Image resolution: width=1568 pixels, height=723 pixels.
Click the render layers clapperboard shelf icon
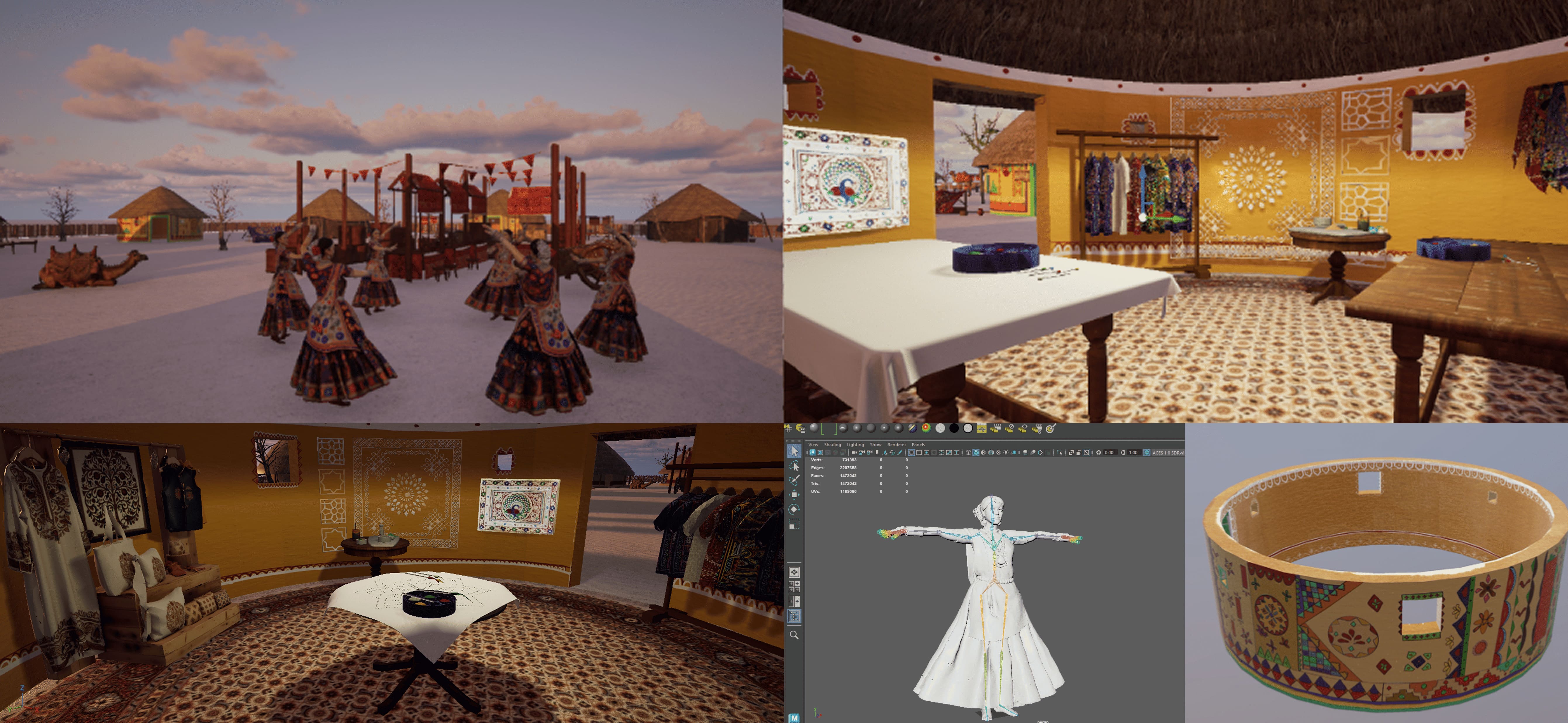pyautogui.click(x=995, y=428)
